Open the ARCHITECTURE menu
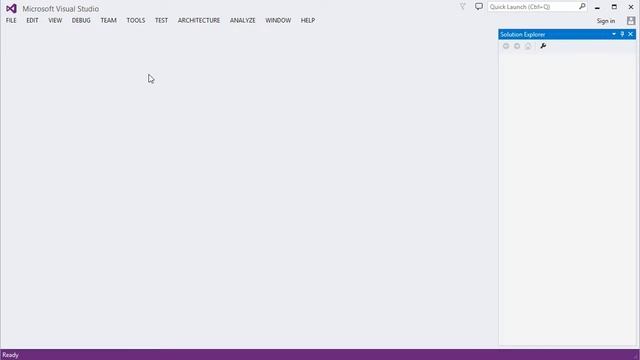This screenshot has width=640, height=360. [x=199, y=20]
